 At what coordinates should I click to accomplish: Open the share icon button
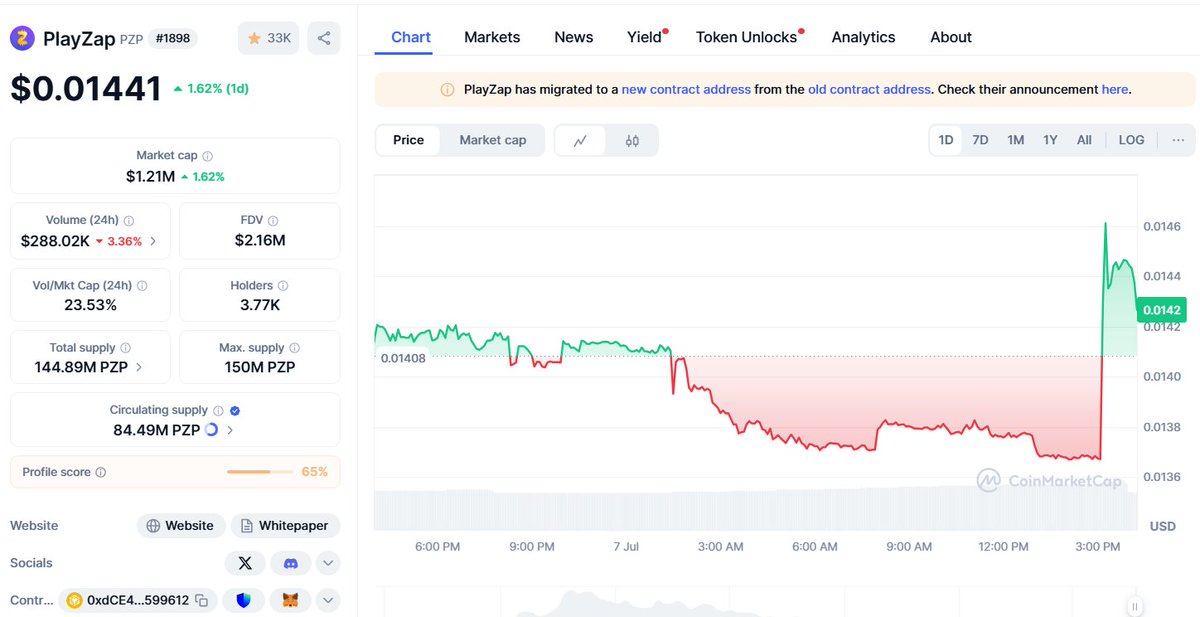click(324, 38)
